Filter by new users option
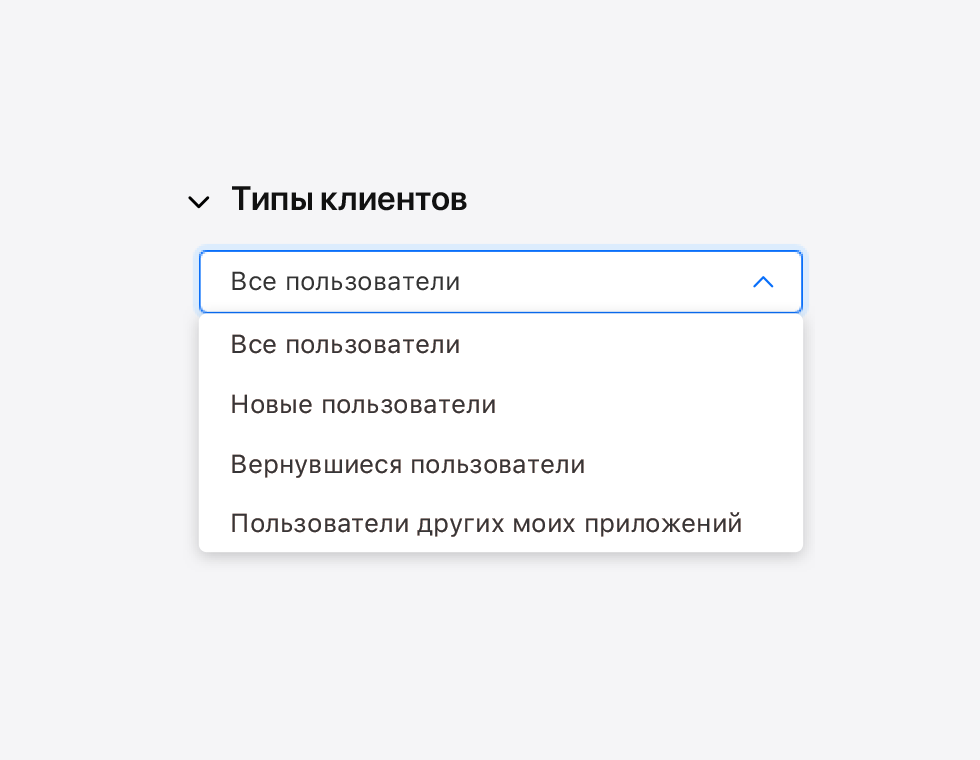 tap(363, 405)
